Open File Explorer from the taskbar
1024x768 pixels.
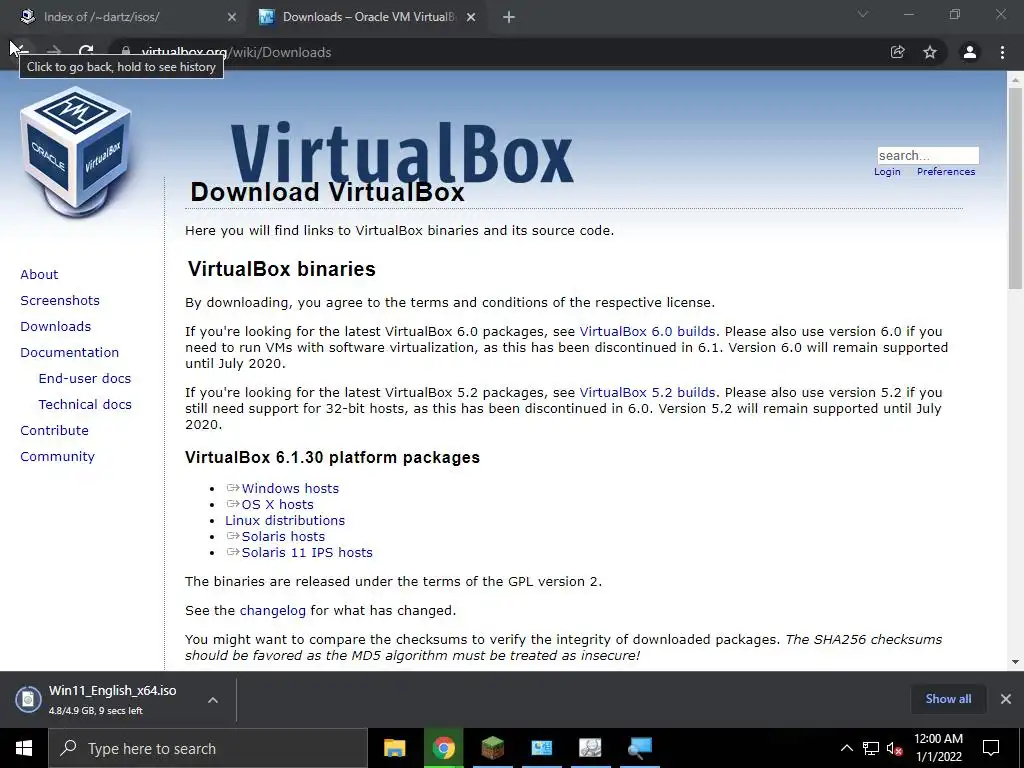tap(394, 748)
